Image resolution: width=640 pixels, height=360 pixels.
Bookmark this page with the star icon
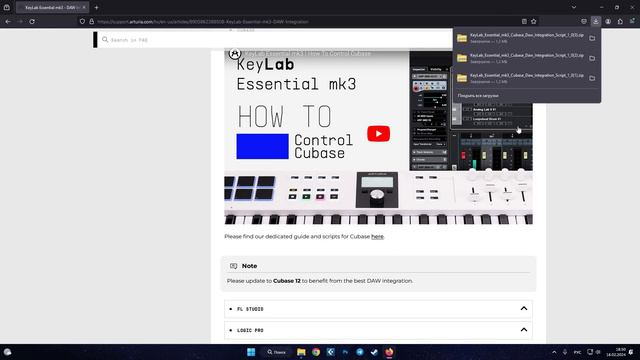(x=533, y=22)
